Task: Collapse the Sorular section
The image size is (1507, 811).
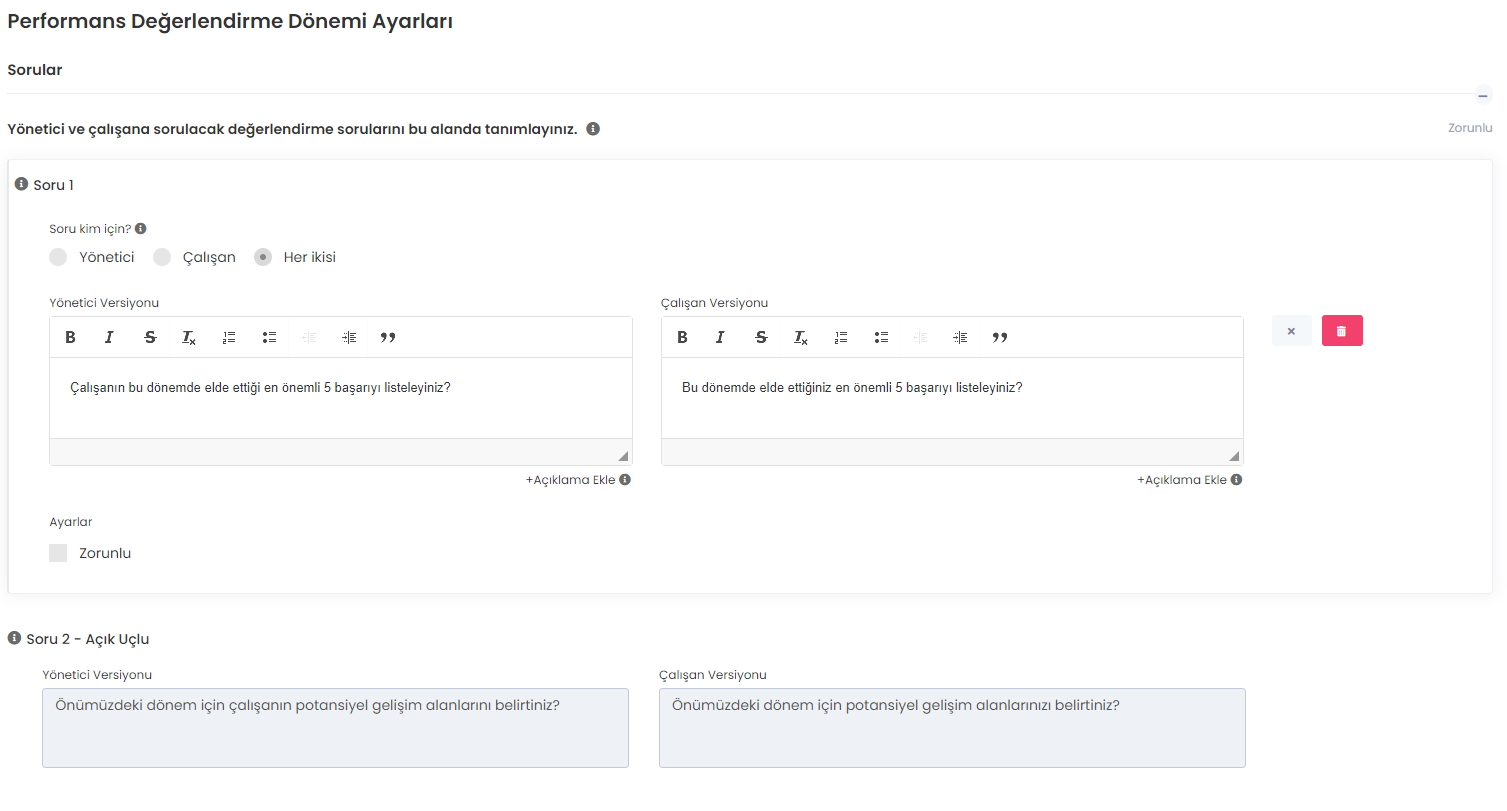Action: coord(1484,95)
